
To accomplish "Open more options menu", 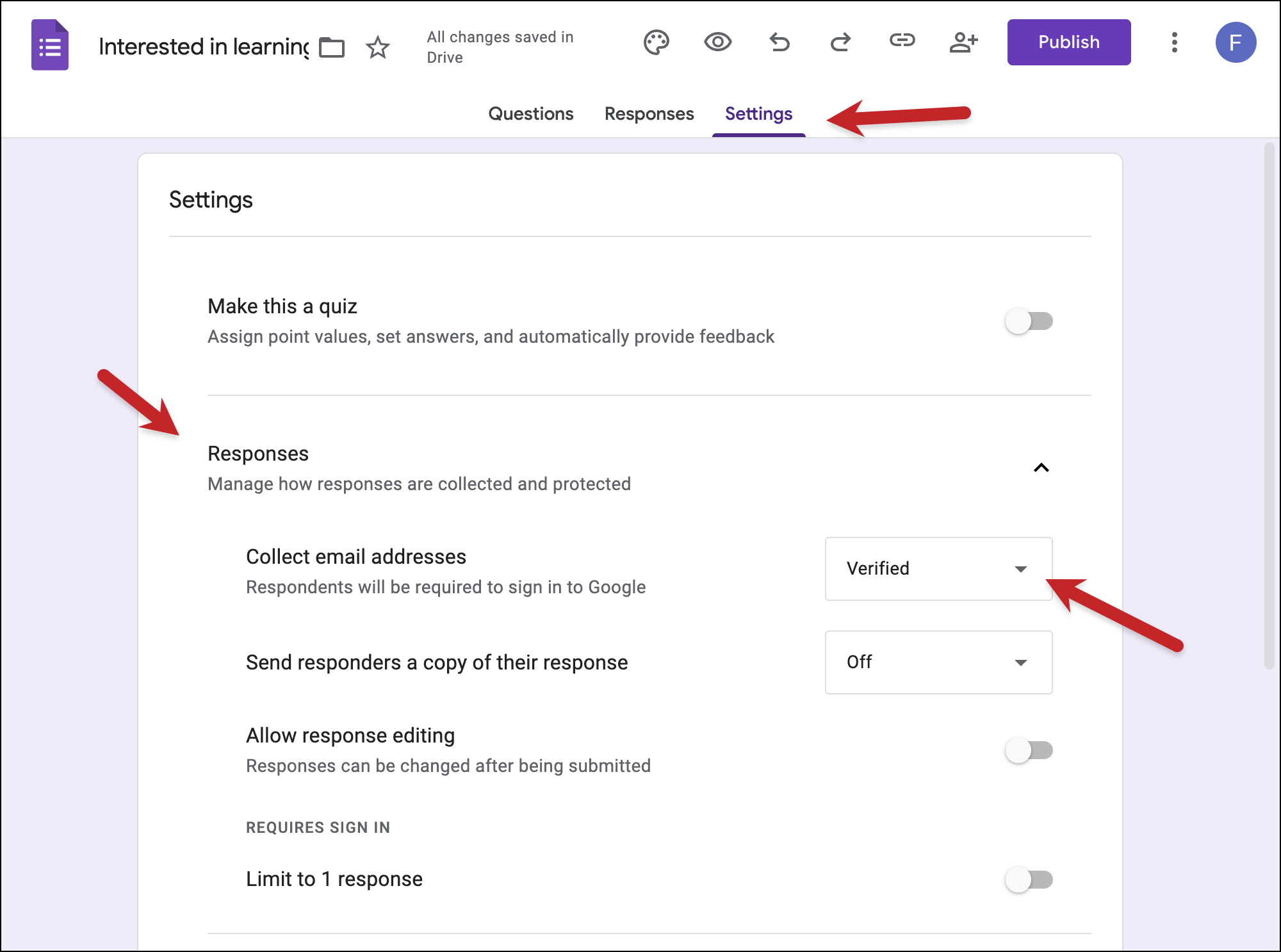I will click(1175, 42).
